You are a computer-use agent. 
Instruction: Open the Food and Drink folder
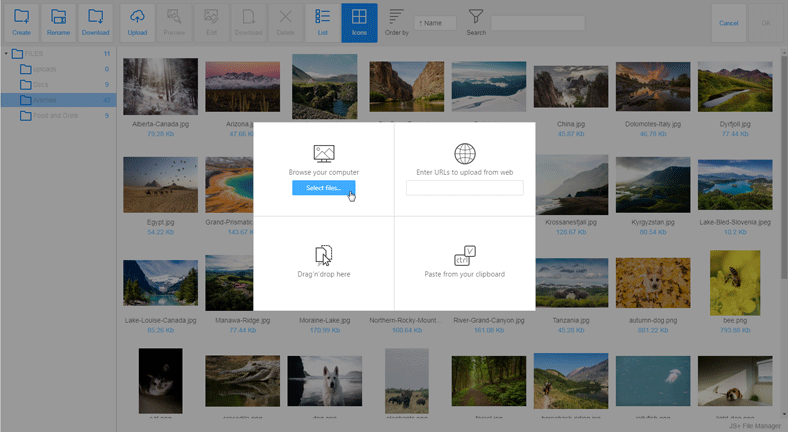[58, 116]
